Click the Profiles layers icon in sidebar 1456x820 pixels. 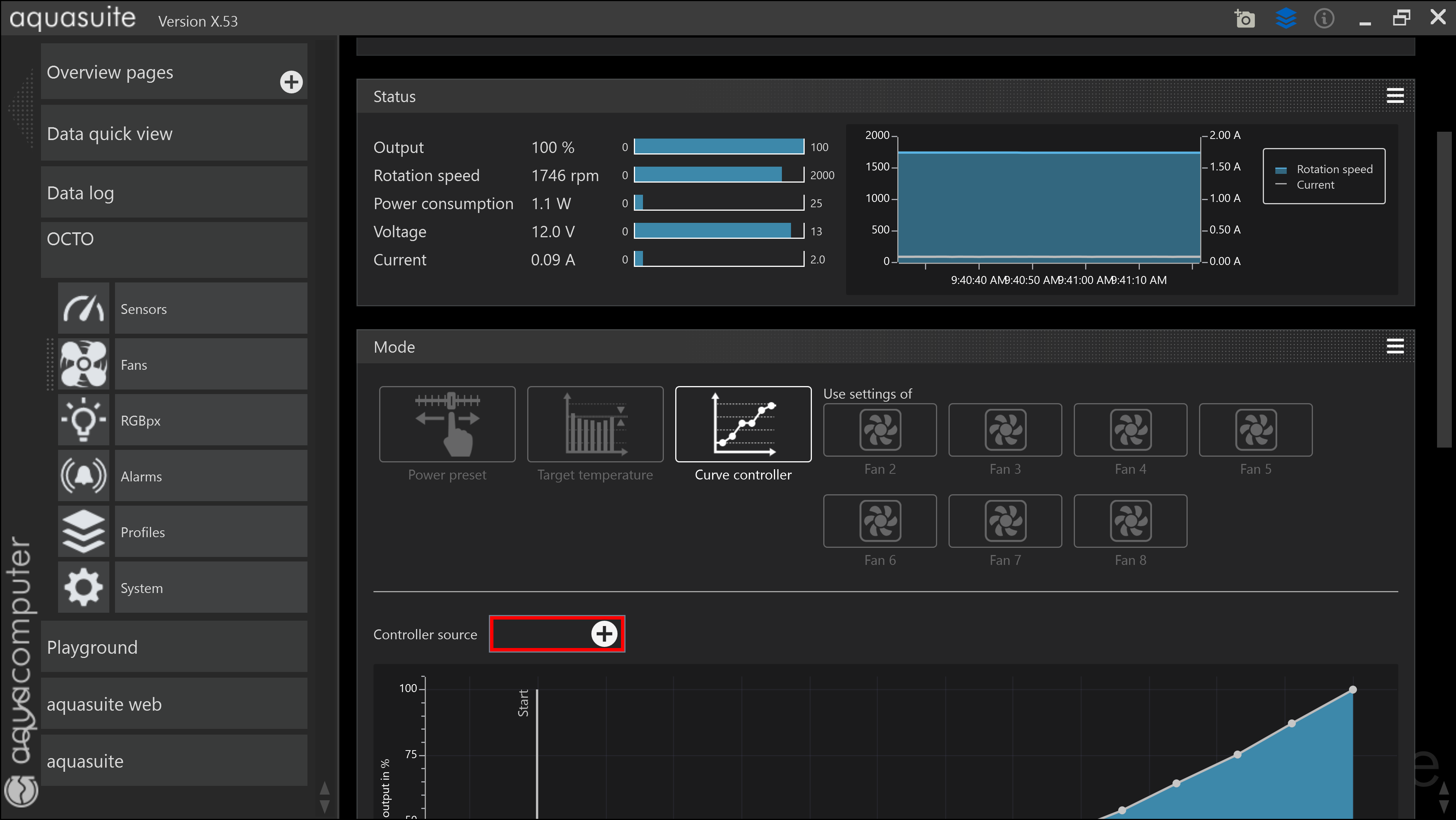pos(84,532)
